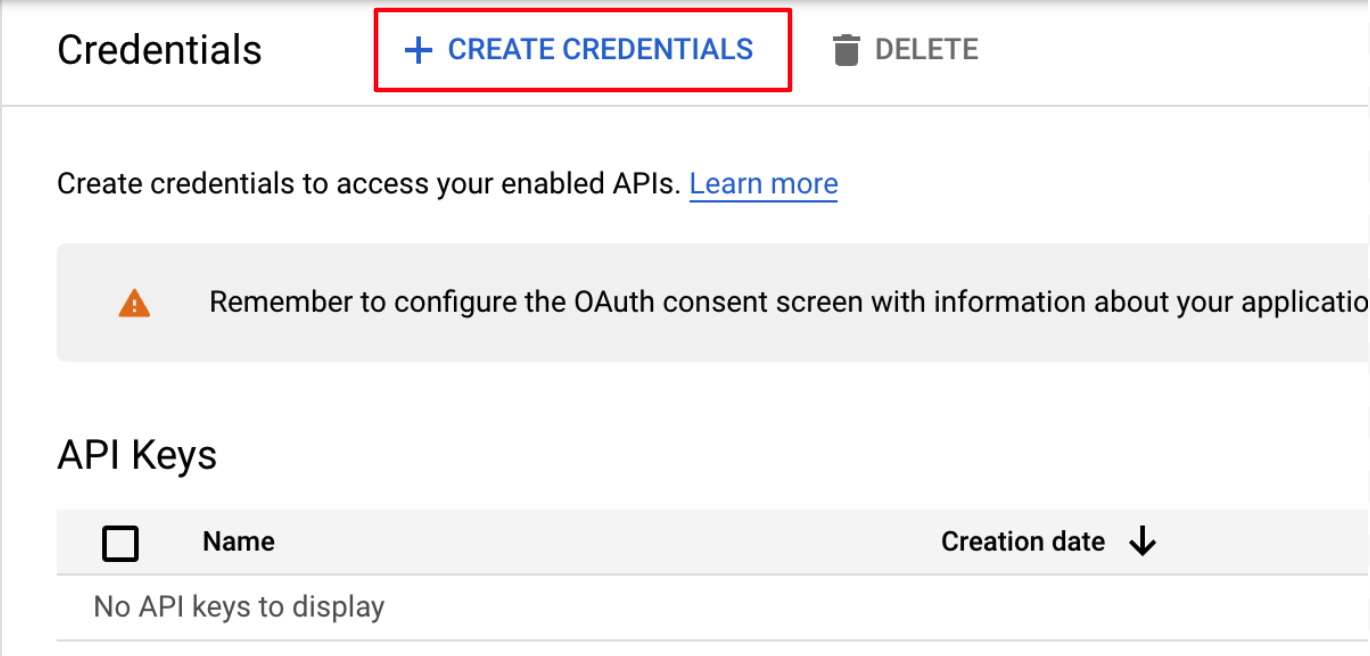This screenshot has height=656, width=1370.
Task: Click the DELETE button label
Action: (926, 50)
